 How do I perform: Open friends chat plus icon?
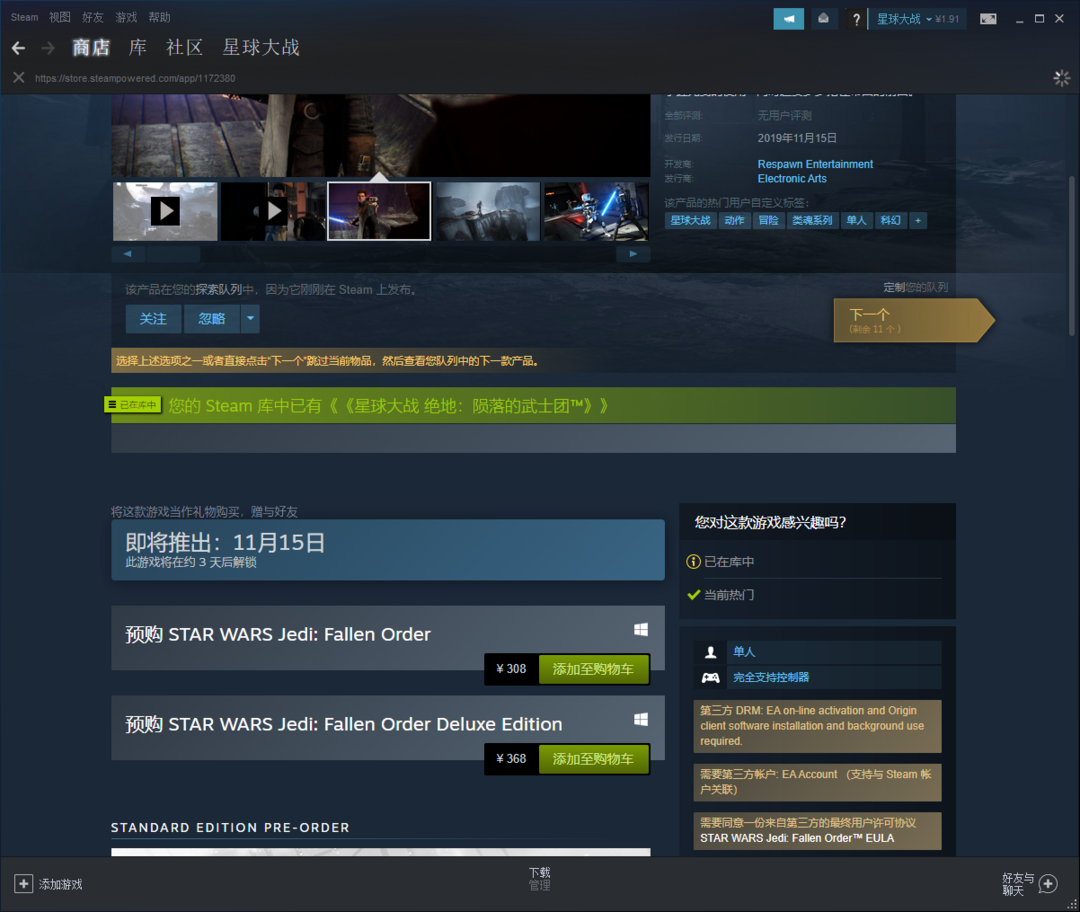click(1048, 884)
